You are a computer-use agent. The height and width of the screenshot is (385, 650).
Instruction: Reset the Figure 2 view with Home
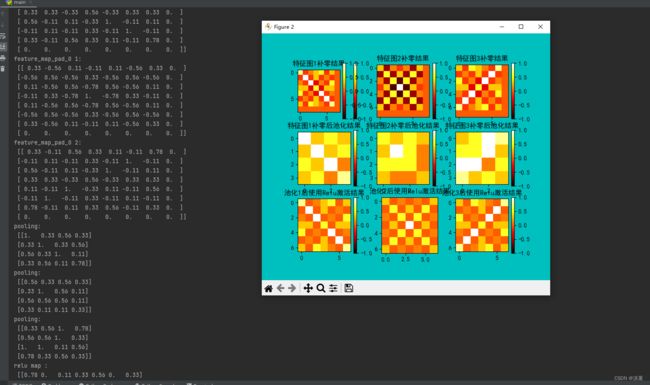269,288
